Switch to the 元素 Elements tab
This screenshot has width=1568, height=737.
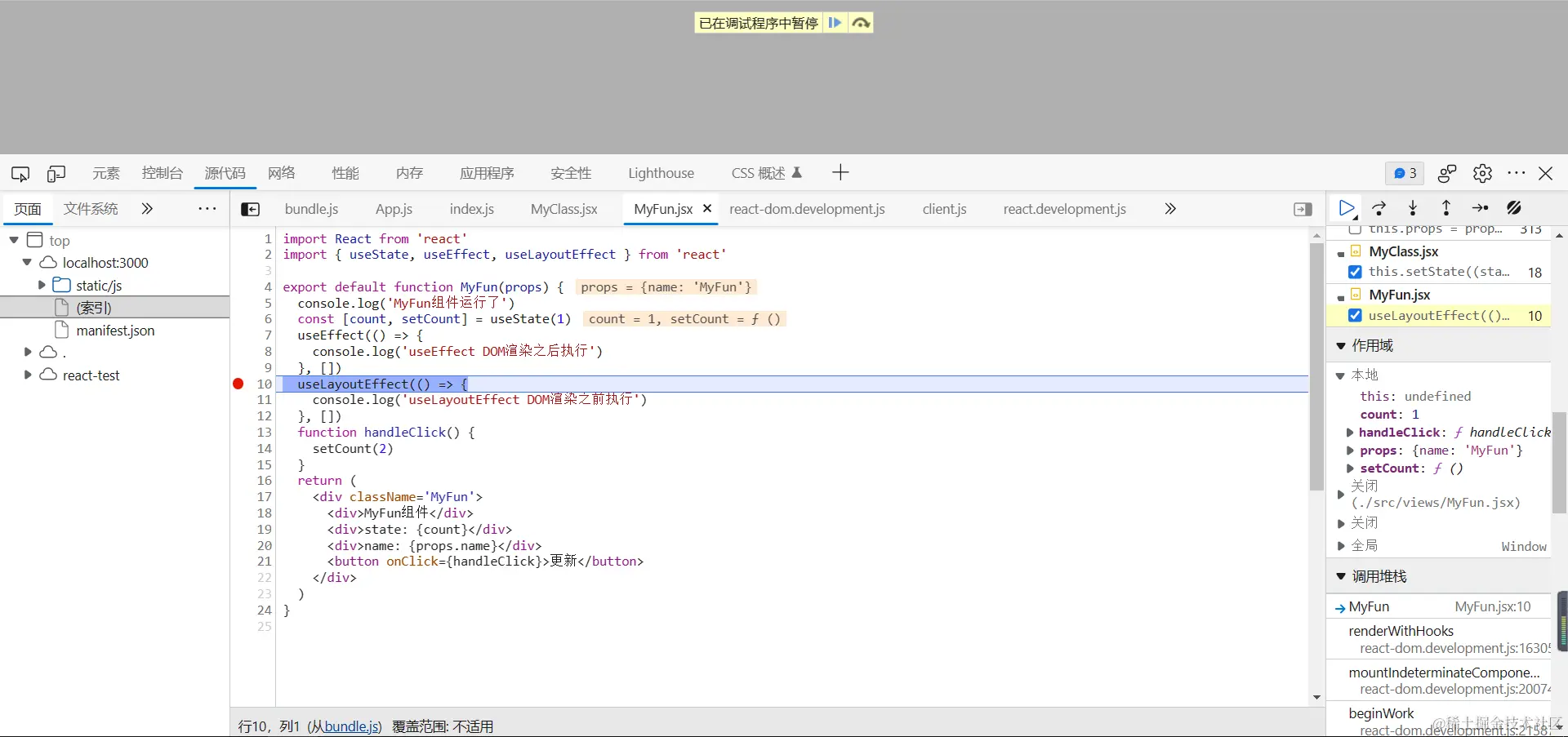coord(106,173)
